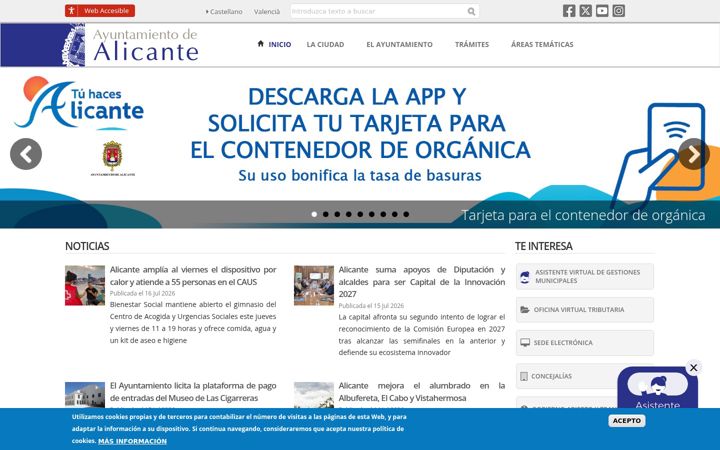This screenshot has height=450, width=720.
Task: Accept cookies with the Acepto button
Action: (x=627, y=421)
